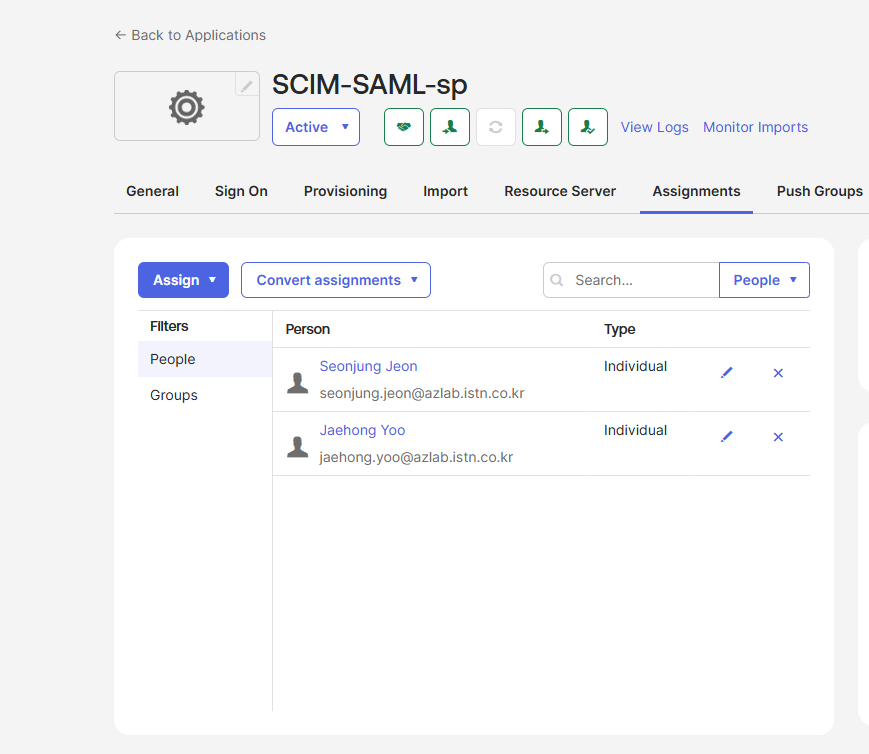Click the magnifier icon in the search box
The image size is (869, 754).
[556, 280]
